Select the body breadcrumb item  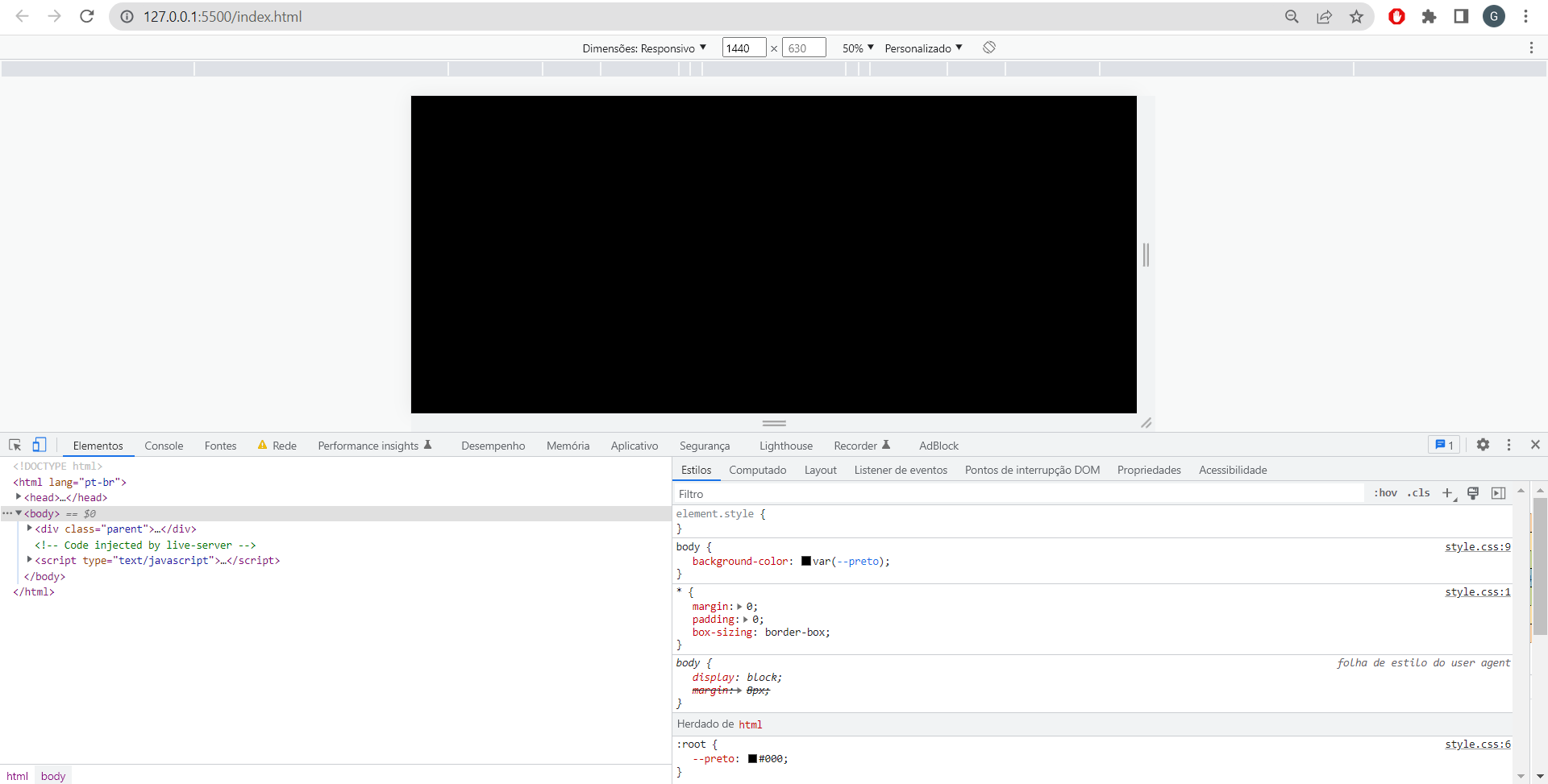(x=53, y=776)
